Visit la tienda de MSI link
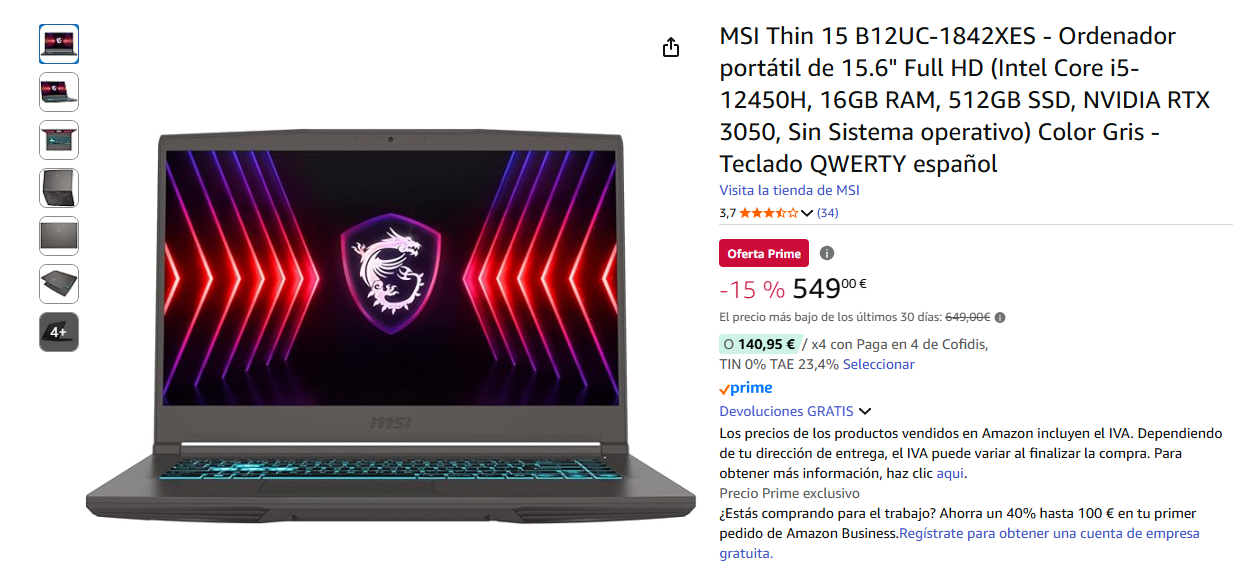This screenshot has width=1252, height=582. [789, 190]
